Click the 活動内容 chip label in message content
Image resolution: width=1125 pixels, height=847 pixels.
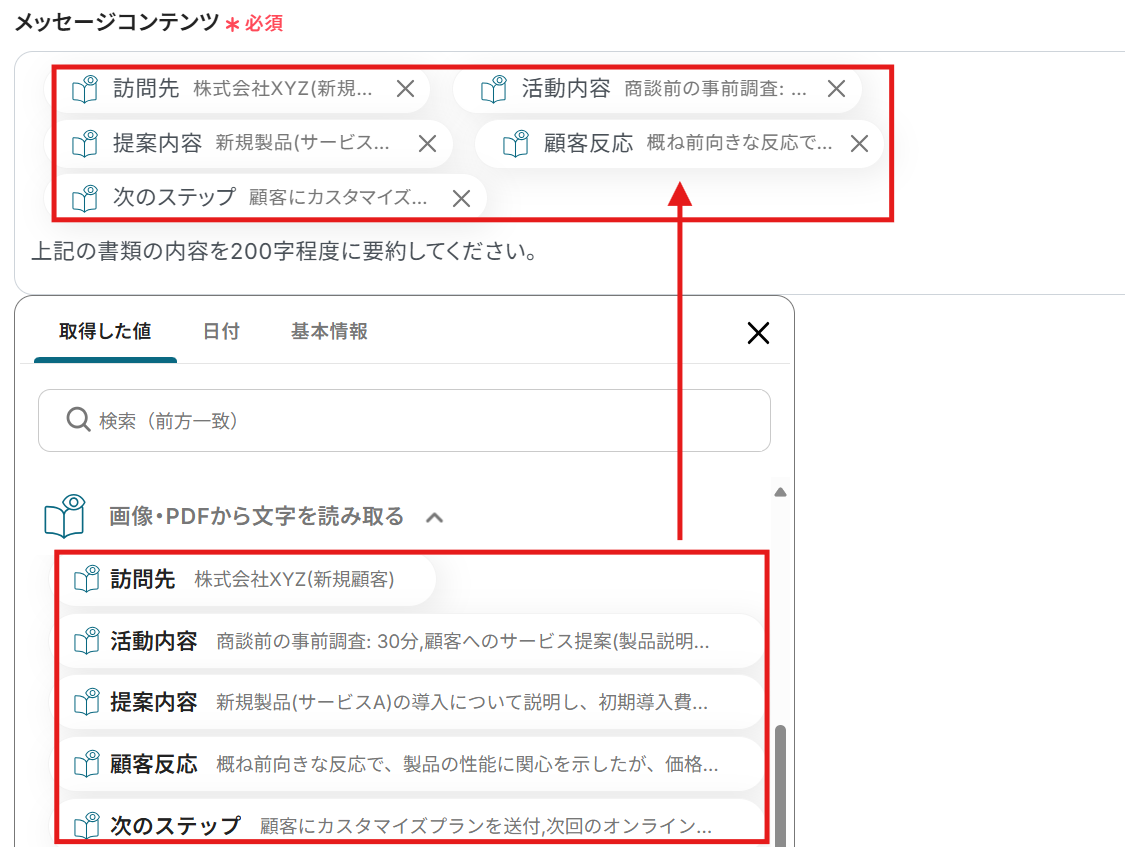click(x=566, y=88)
